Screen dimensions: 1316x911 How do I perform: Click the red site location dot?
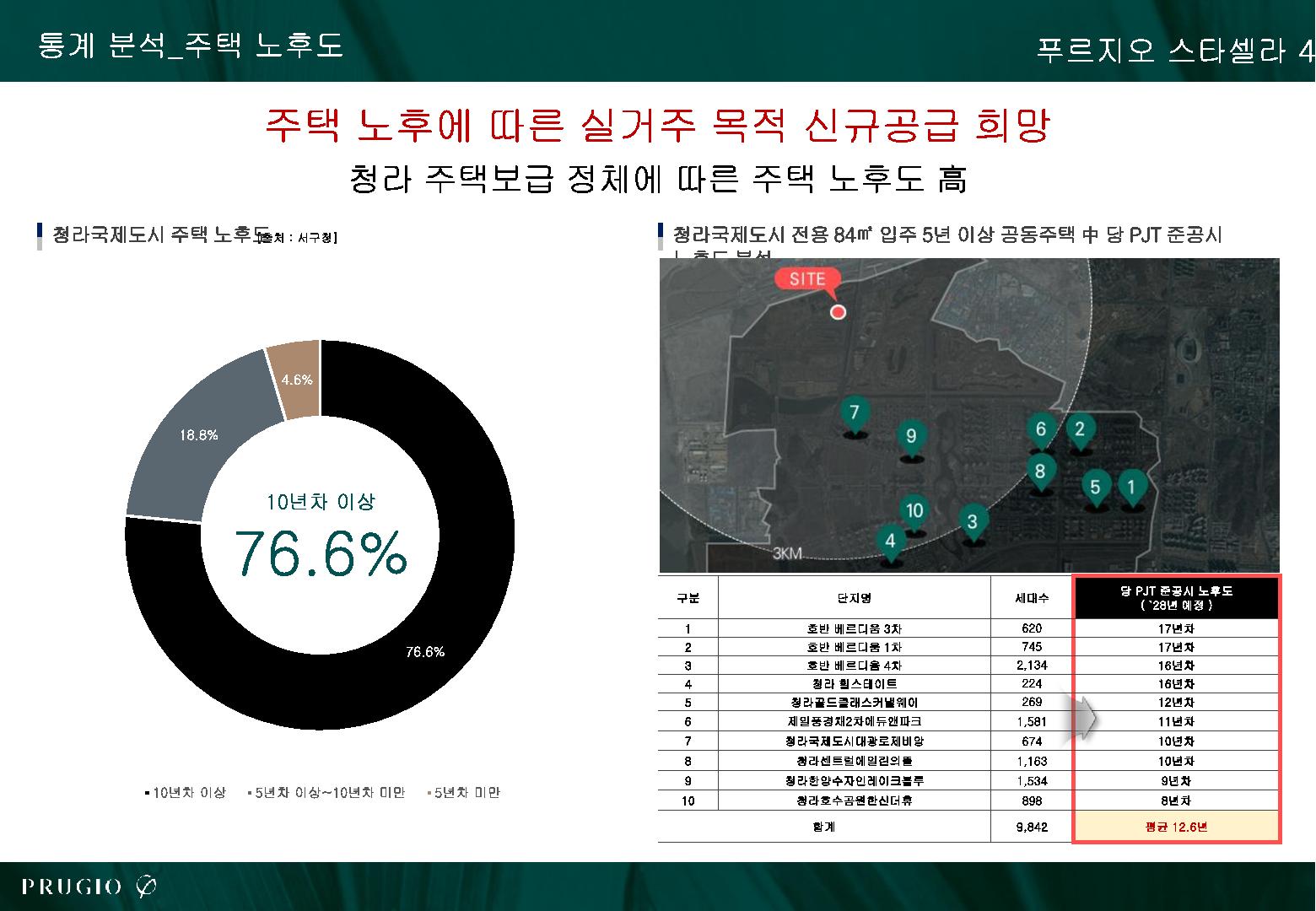coord(838,312)
